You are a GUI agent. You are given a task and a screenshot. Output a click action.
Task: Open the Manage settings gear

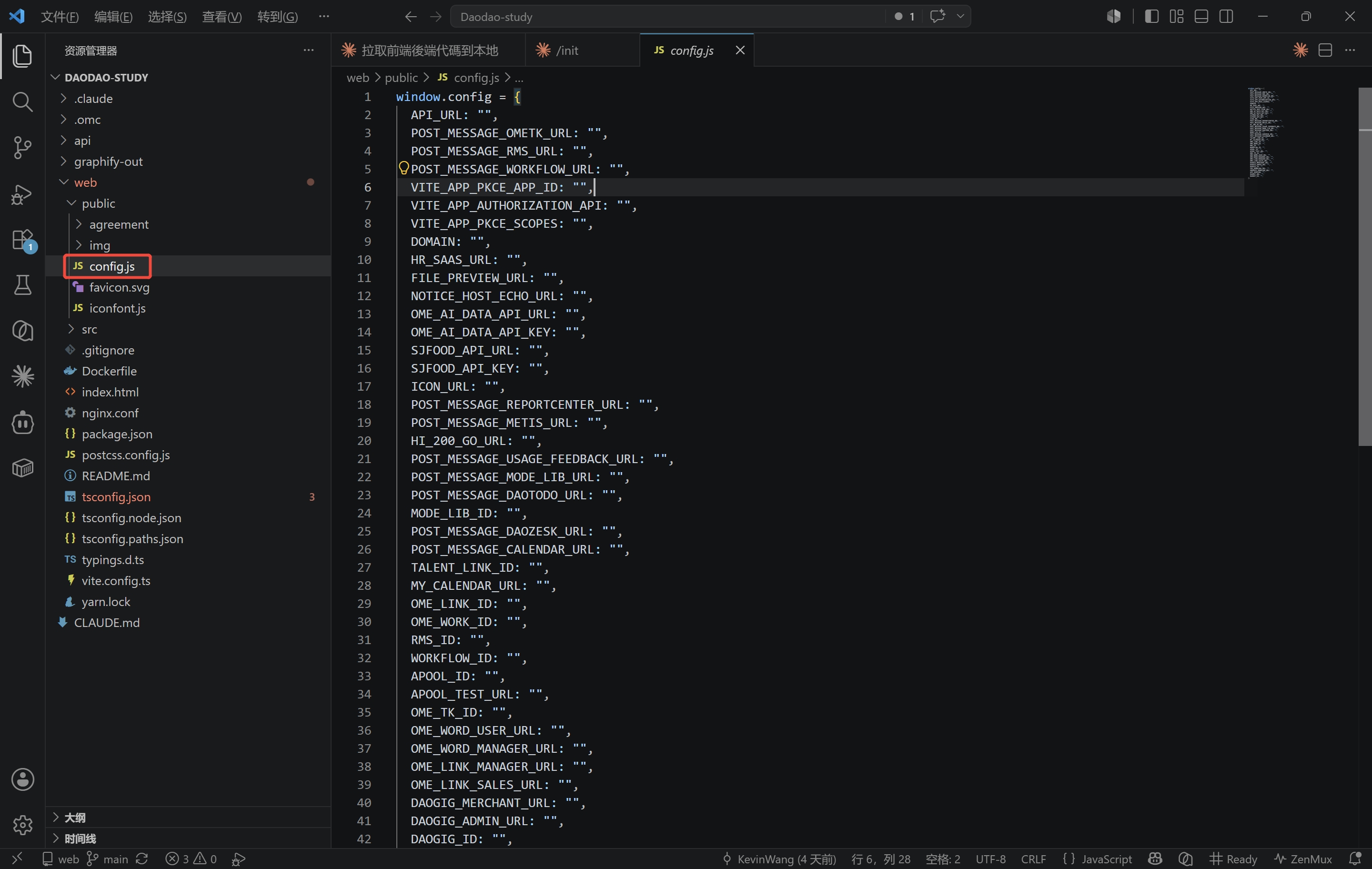coord(22,825)
